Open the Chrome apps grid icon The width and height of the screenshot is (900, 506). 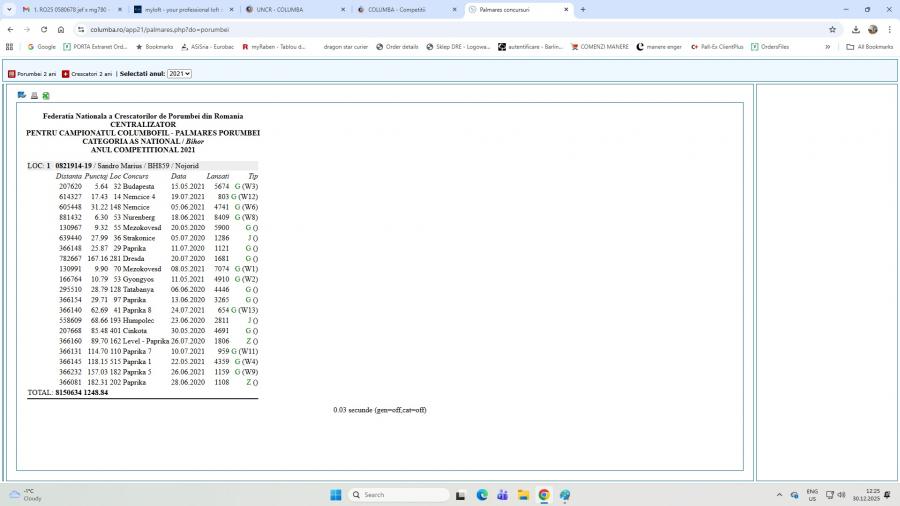tap(10, 46)
